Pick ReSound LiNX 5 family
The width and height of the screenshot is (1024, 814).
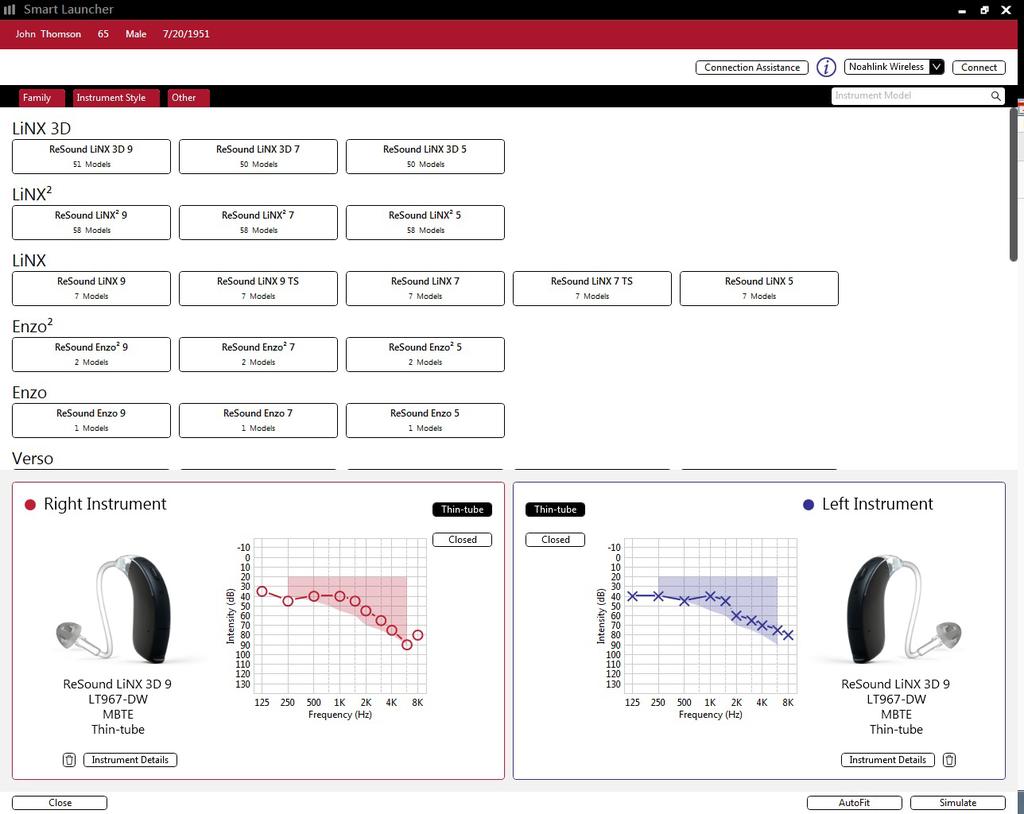759,288
